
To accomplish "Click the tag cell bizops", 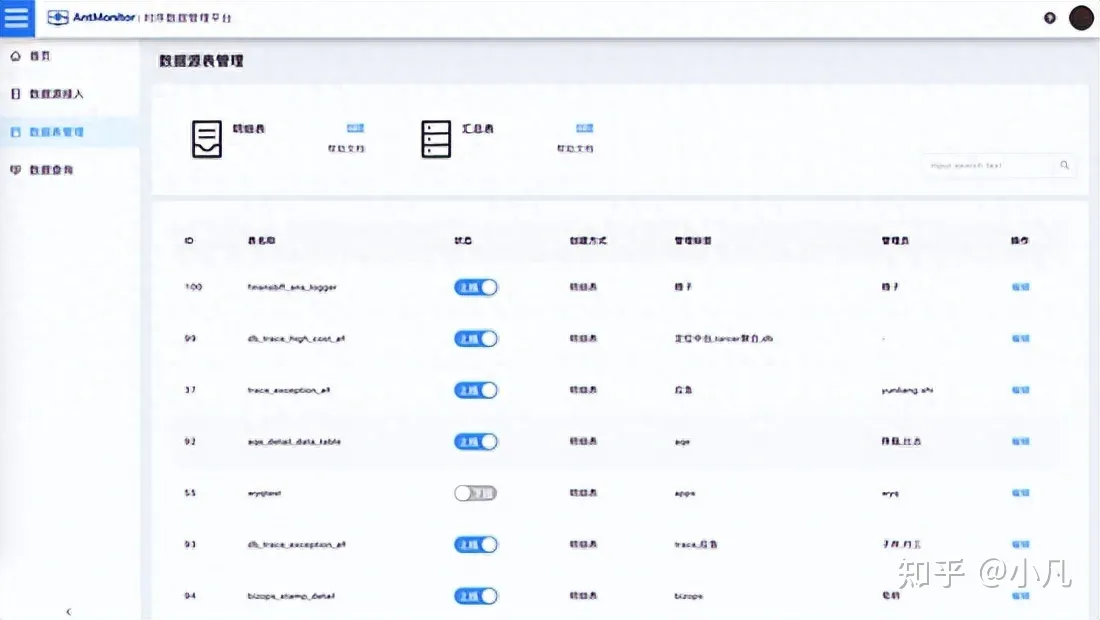I will [x=689, y=596].
